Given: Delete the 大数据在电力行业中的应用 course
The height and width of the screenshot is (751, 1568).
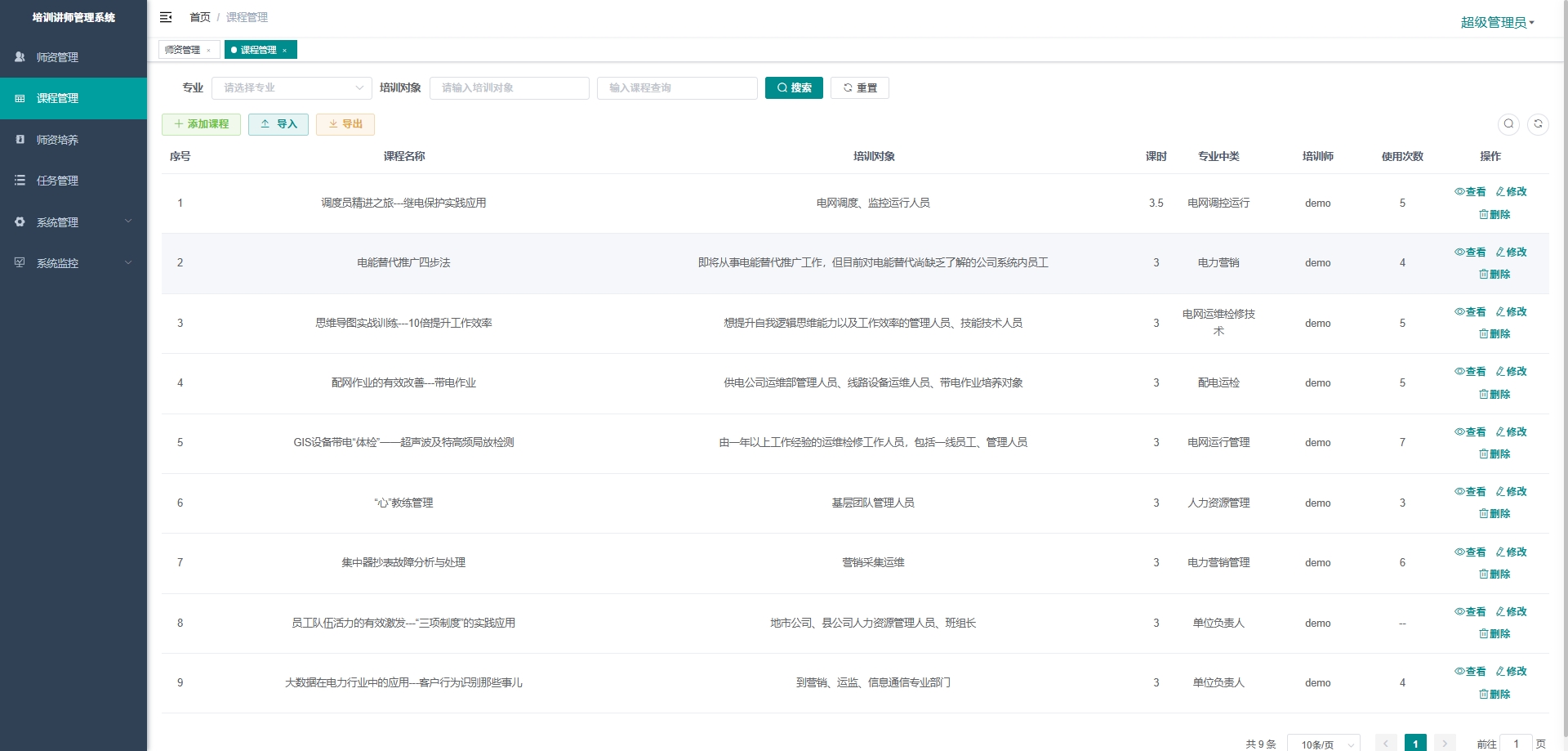Looking at the screenshot, I should [1494, 695].
